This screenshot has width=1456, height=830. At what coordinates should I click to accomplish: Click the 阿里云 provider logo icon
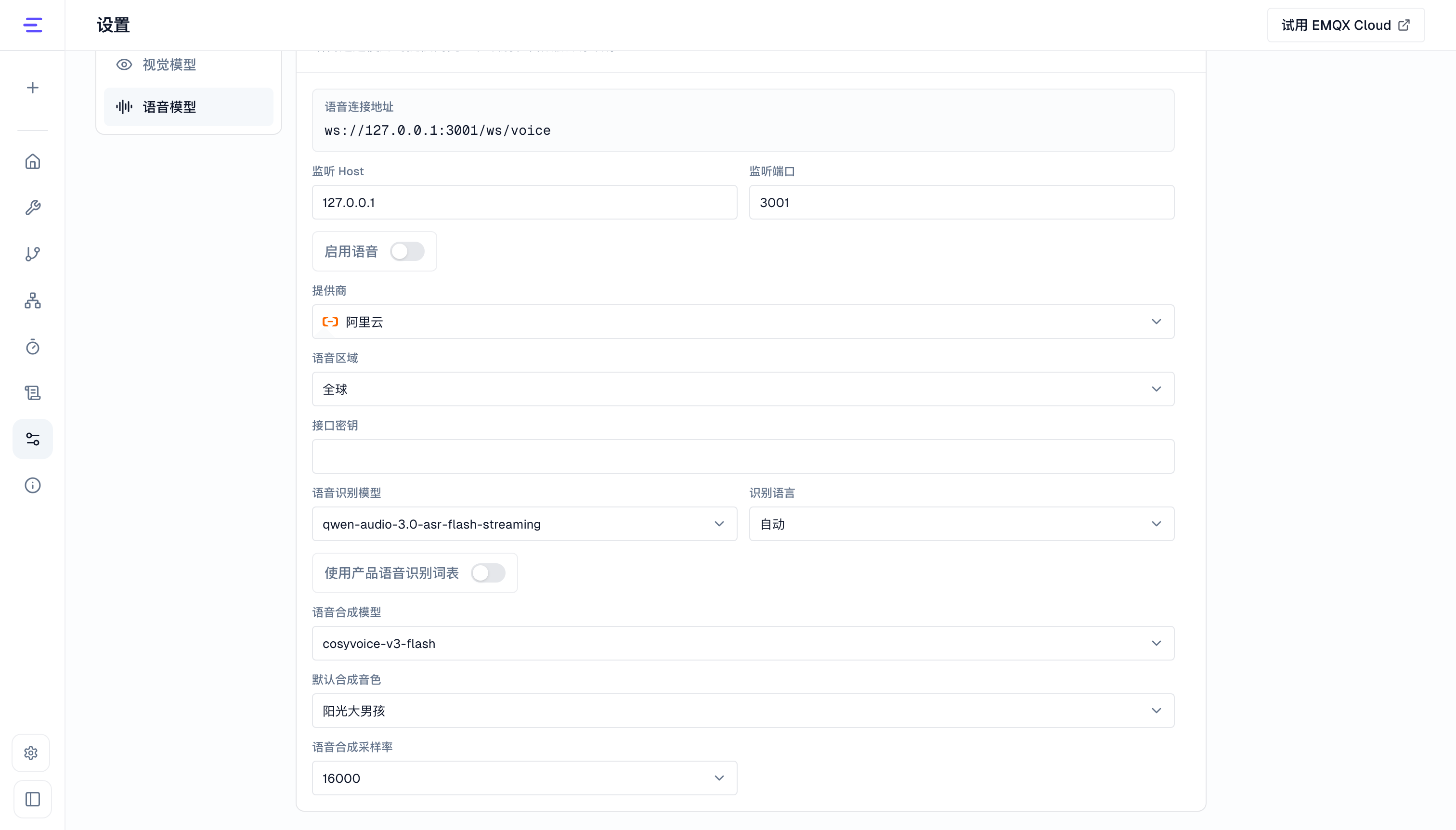pos(330,322)
